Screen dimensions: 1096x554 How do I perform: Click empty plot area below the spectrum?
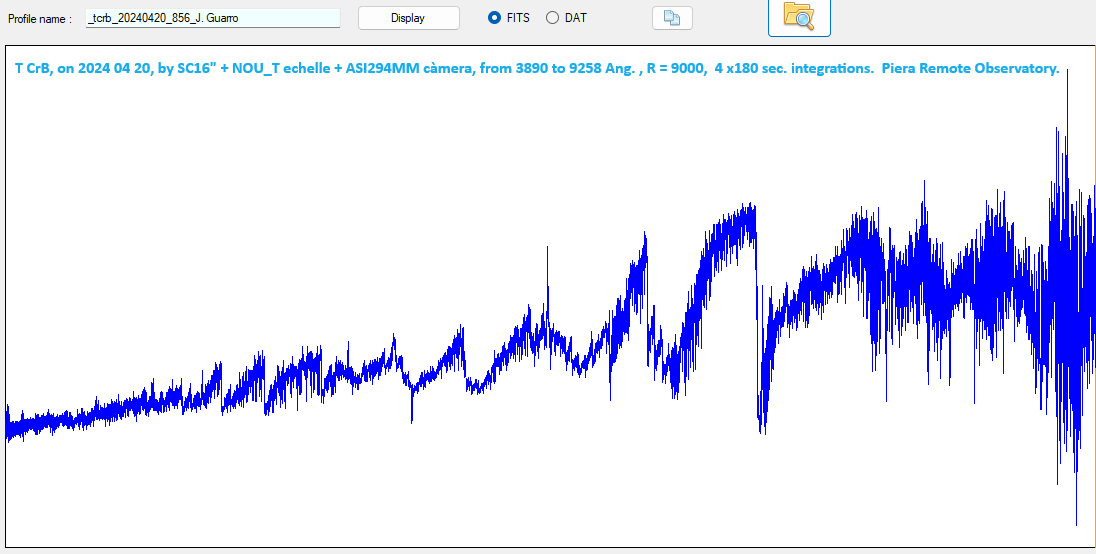[400, 490]
